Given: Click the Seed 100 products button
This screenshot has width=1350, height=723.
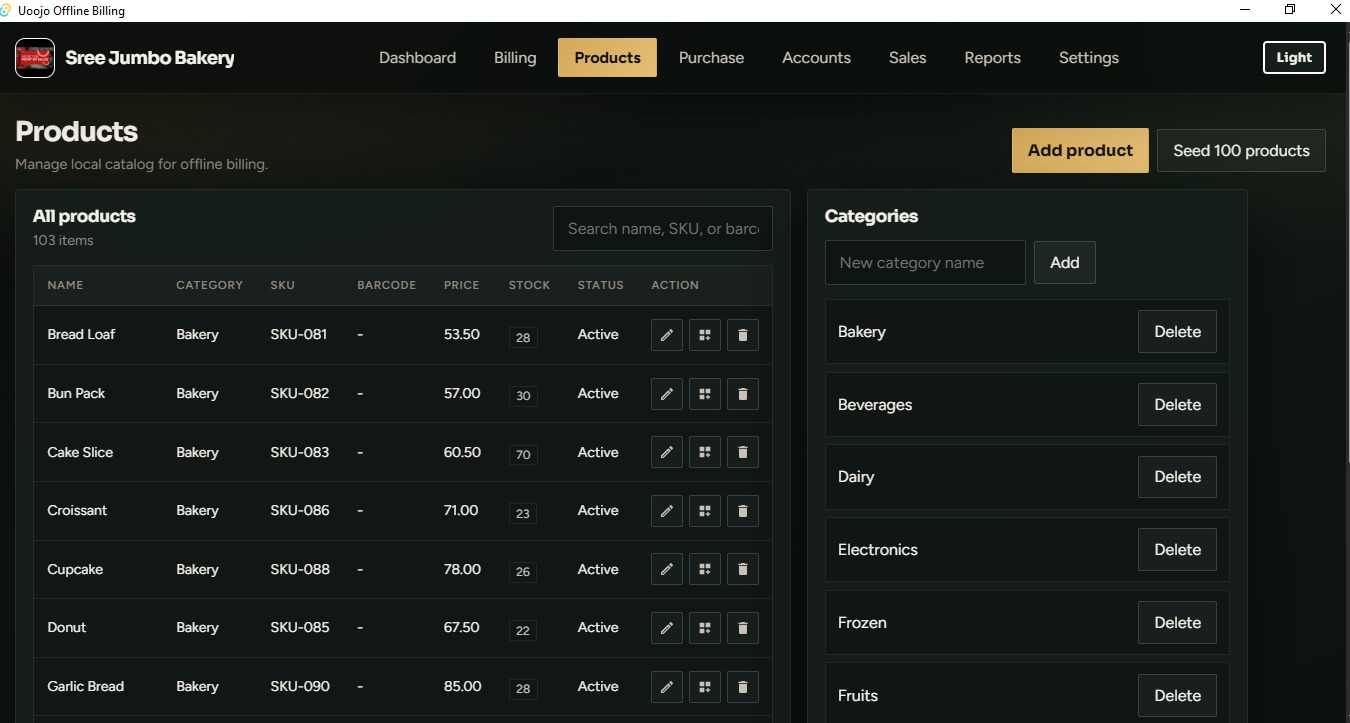Looking at the screenshot, I should [1241, 151].
